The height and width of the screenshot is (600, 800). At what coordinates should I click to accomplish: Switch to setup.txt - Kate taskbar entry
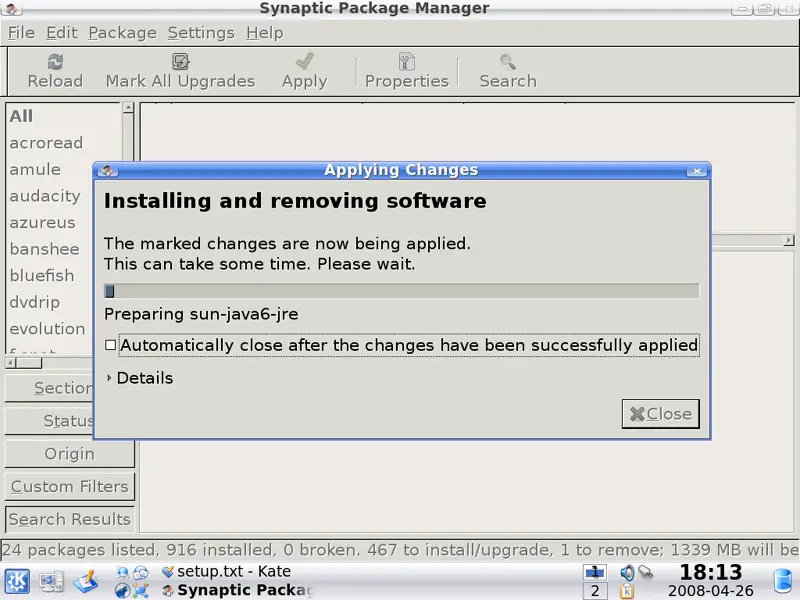(227, 571)
